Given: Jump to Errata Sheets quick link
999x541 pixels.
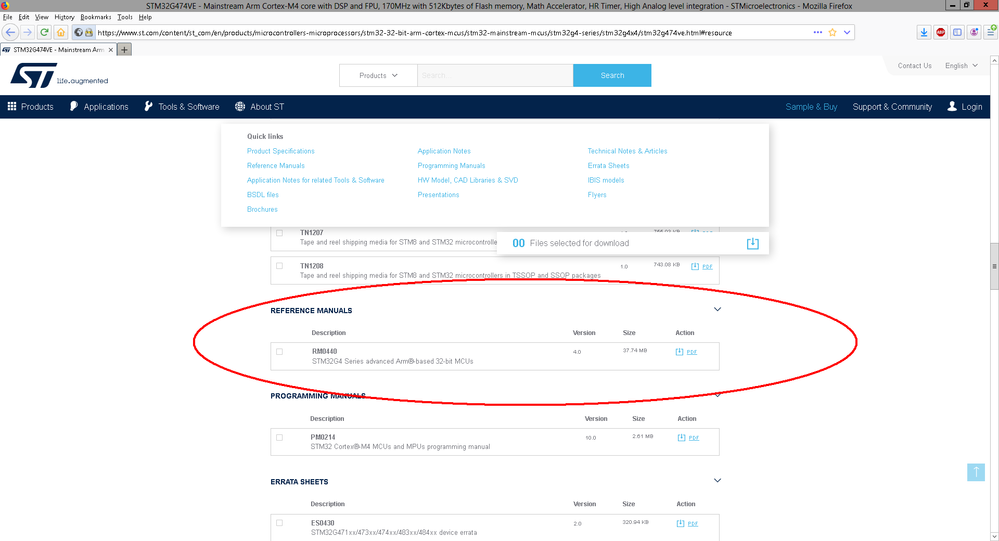Looking at the screenshot, I should pos(608,166).
